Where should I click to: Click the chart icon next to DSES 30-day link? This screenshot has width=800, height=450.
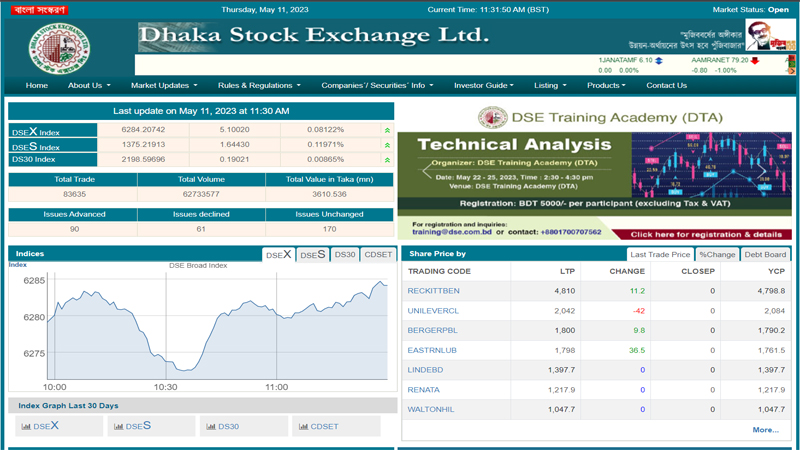118,427
